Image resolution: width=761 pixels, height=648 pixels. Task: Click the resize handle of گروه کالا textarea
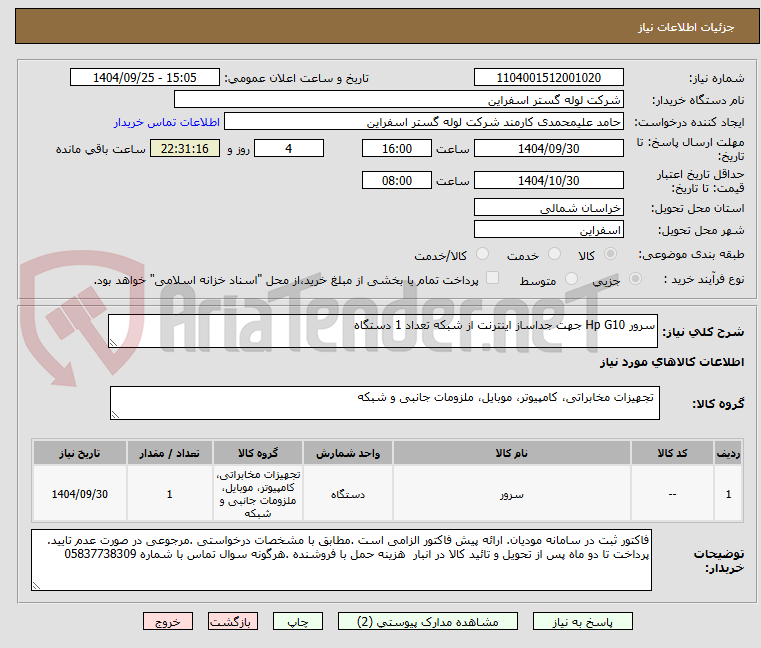pyautogui.click(x=115, y=415)
